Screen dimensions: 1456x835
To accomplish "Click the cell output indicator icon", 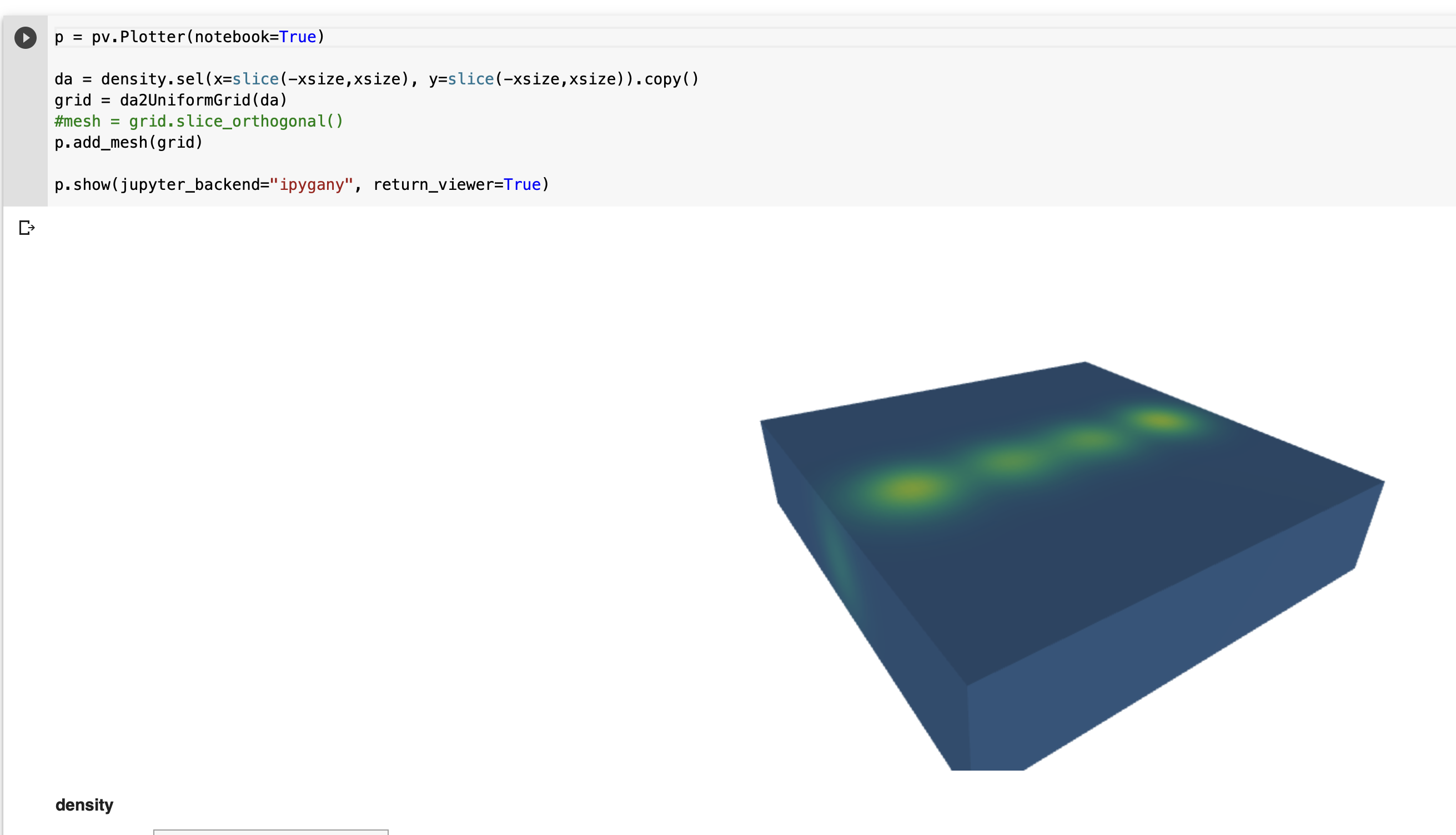I will pos(27,228).
